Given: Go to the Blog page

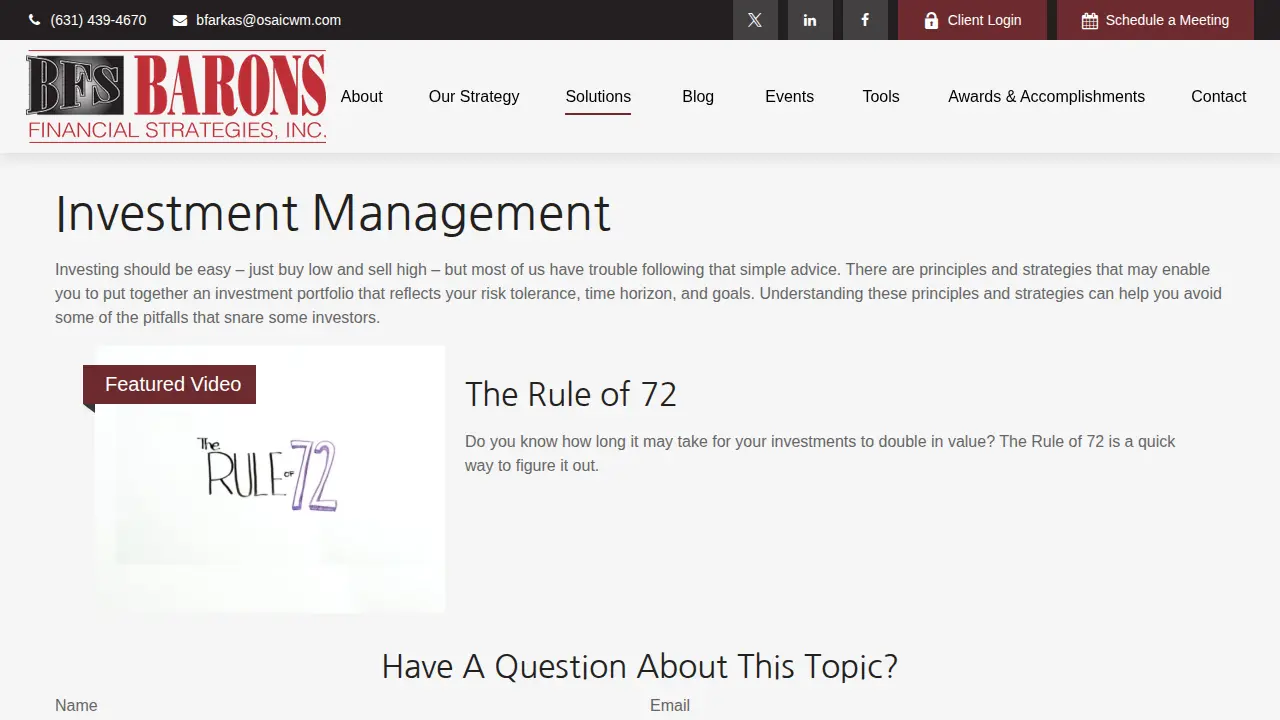Looking at the screenshot, I should [x=698, y=97].
